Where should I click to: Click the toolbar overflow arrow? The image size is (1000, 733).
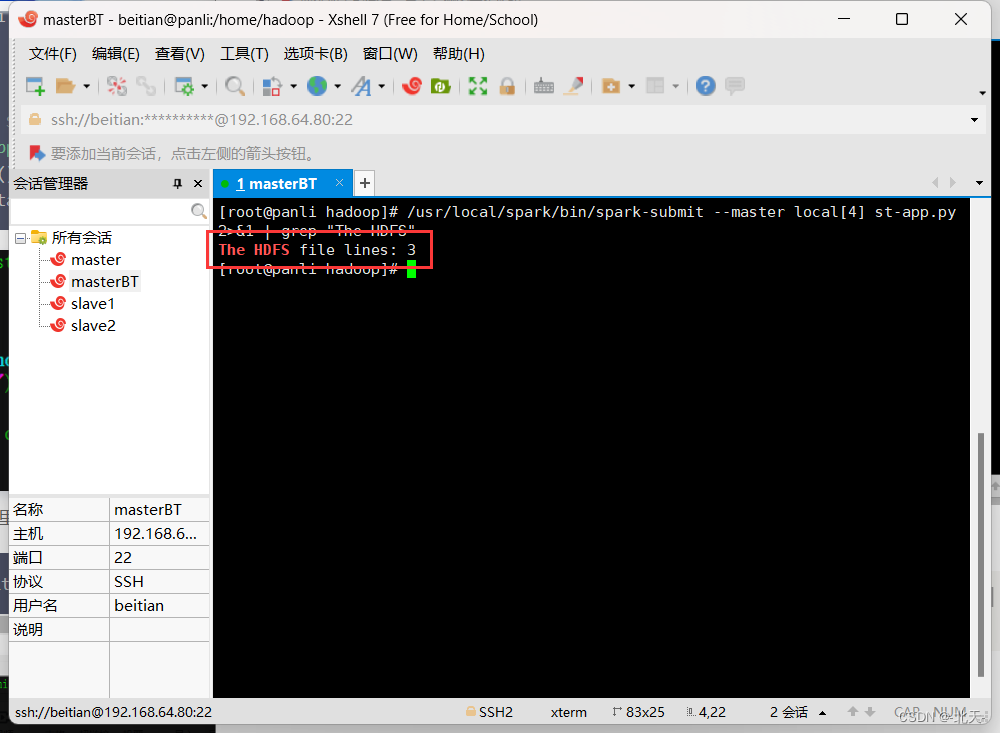coord(982,93)
